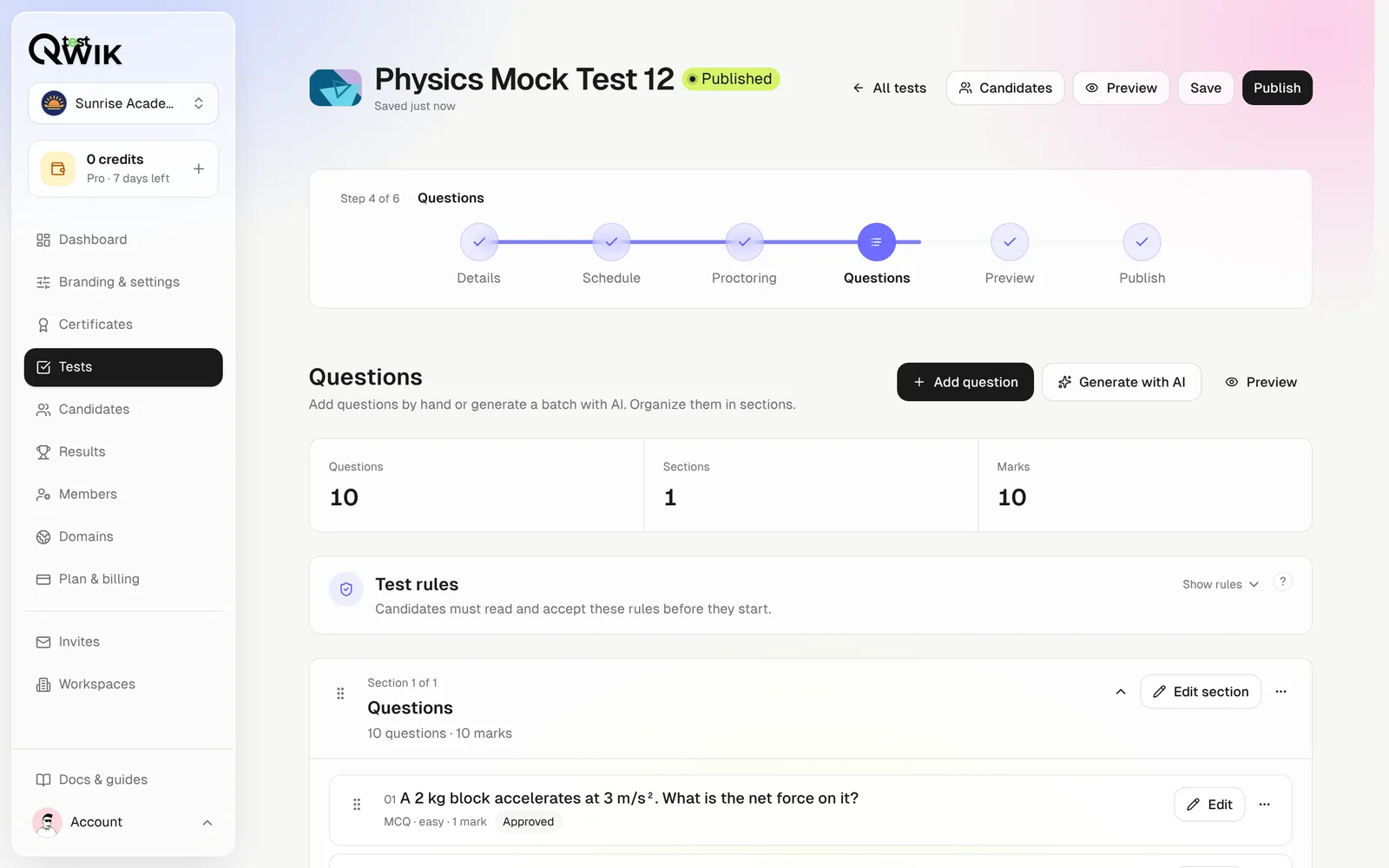Add credits with the plus icon
Viewport: 1389px width, 868px height.
199,168
